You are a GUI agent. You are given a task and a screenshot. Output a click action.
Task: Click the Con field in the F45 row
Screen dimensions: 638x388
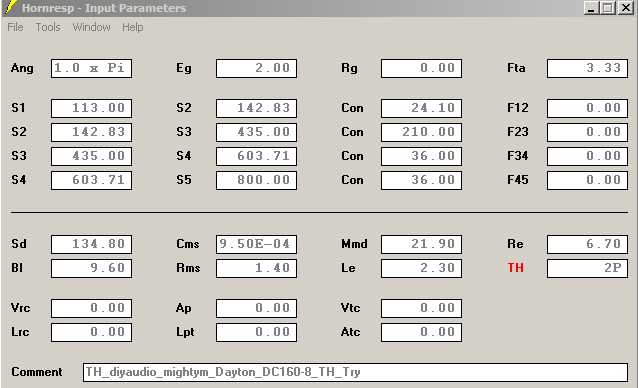[422, 180]
